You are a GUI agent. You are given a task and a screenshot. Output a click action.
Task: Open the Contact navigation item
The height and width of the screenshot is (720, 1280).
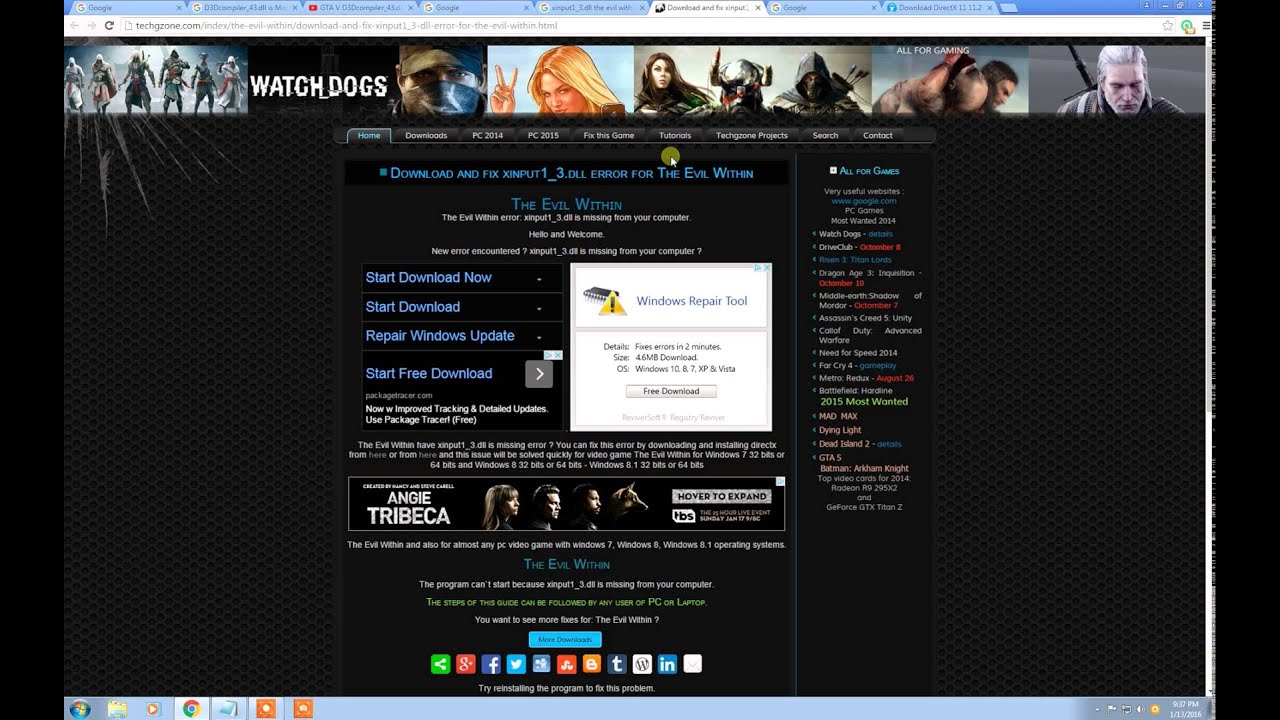877,135
